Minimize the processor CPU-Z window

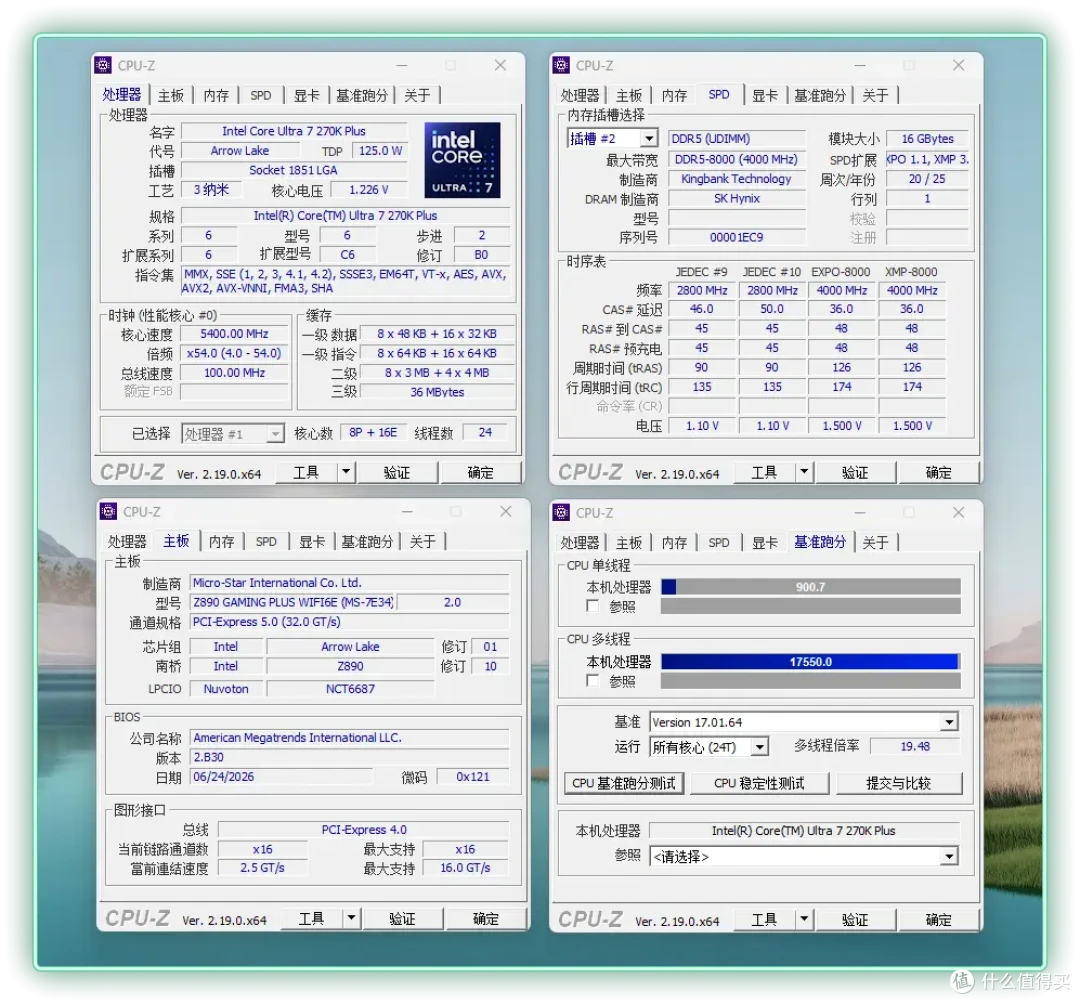[x=402, y=65]
